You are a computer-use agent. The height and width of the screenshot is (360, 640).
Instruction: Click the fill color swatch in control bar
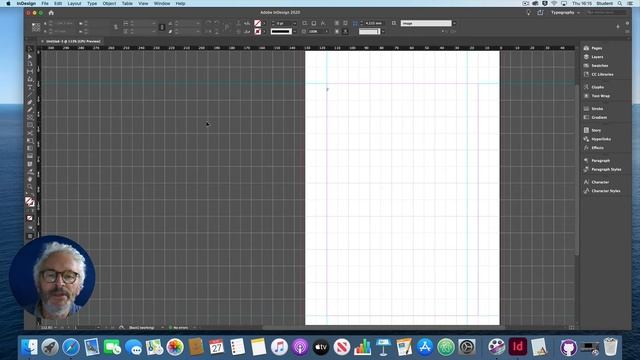[258, 23]
